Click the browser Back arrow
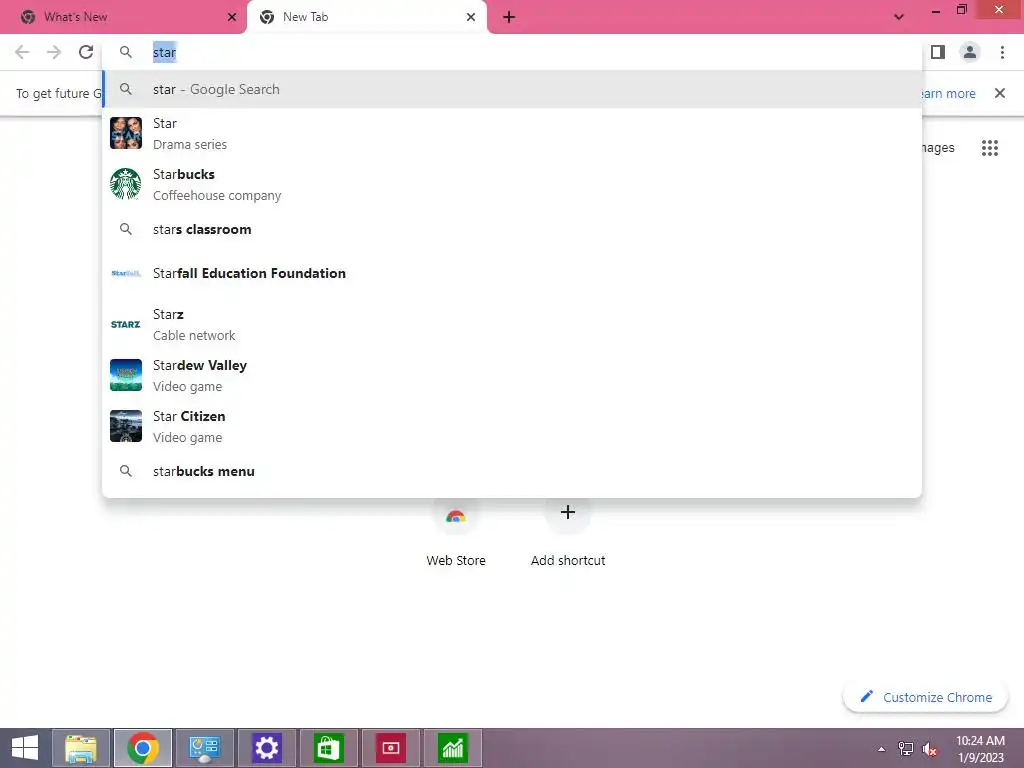 [22, 52]
